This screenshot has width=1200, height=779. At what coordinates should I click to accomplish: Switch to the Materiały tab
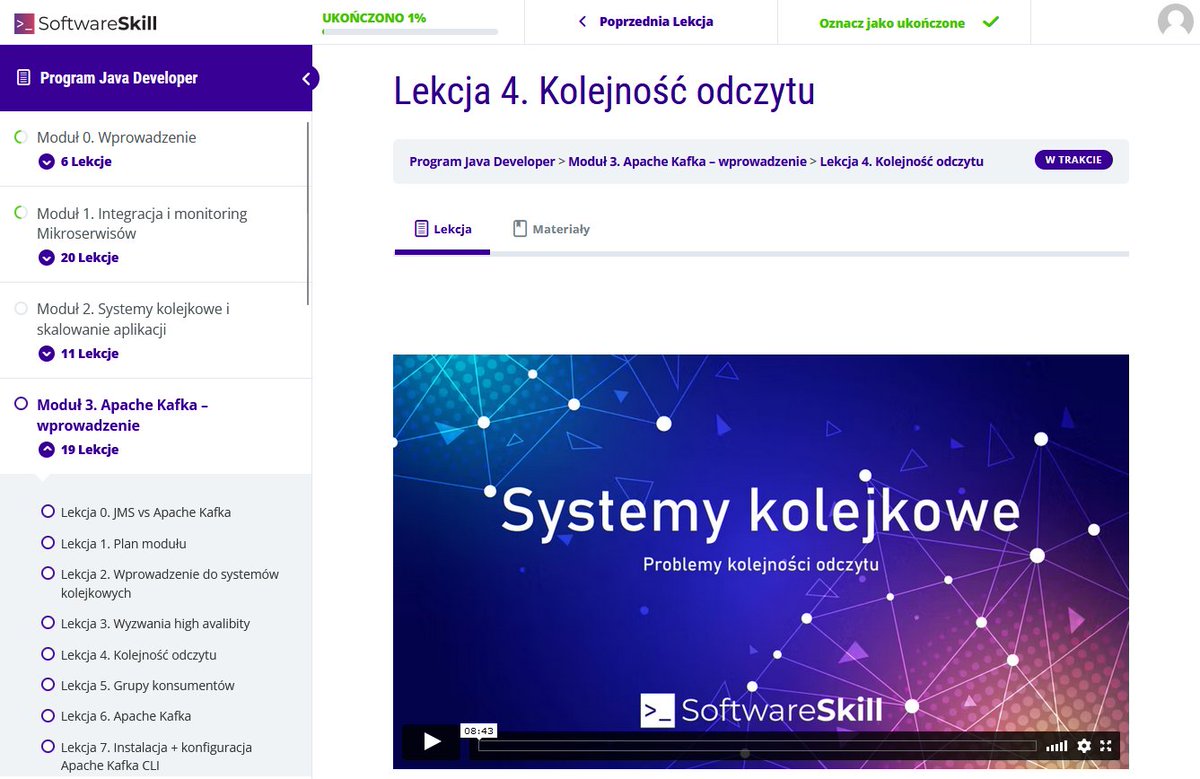tap(551, 229)
